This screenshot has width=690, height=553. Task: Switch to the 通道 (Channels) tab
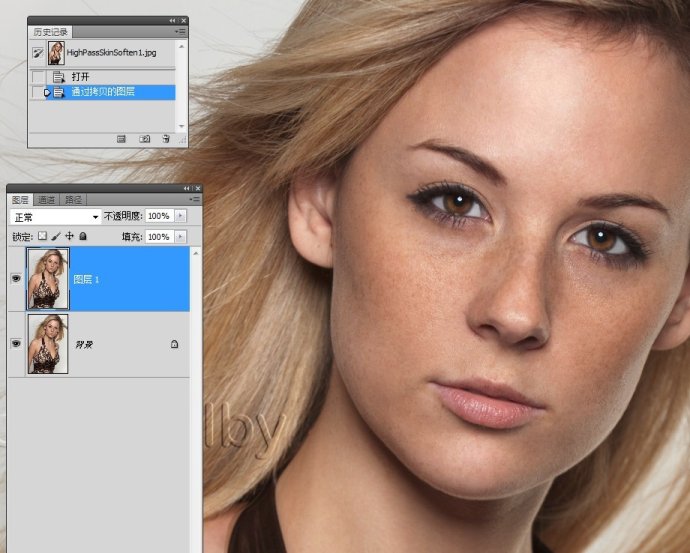coord(46,200)
